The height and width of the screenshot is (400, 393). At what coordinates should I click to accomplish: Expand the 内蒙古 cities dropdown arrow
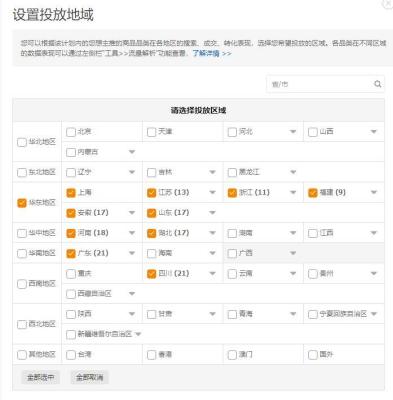pyautogui.click(x=132, y=152)
